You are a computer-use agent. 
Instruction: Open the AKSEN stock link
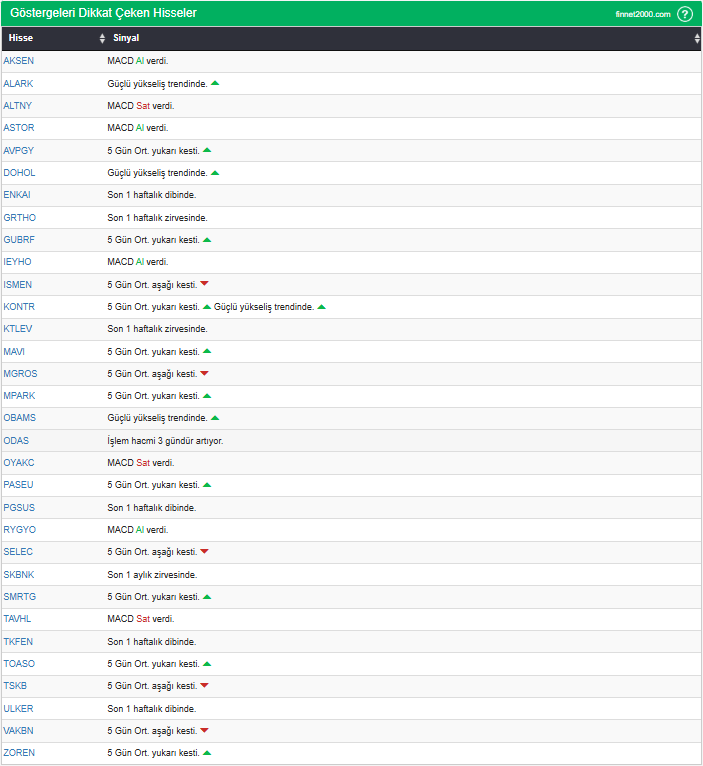pyautogui.click(x=19, y=61)
